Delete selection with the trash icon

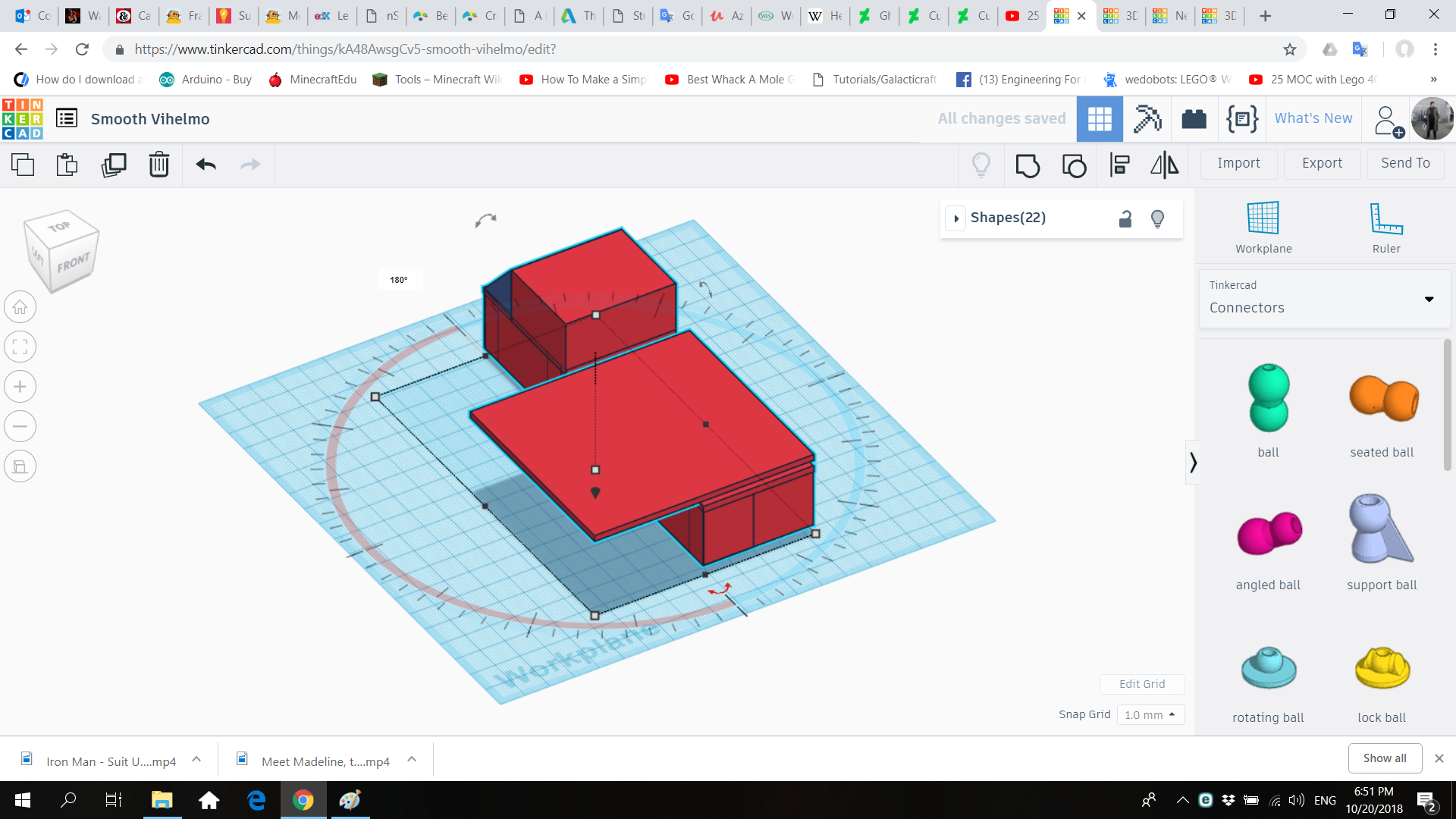(158, 165)
